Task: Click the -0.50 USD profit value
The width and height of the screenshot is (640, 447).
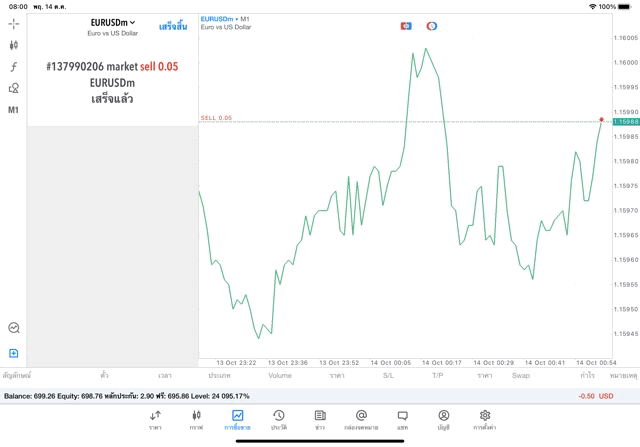Action: coord(596,396)
